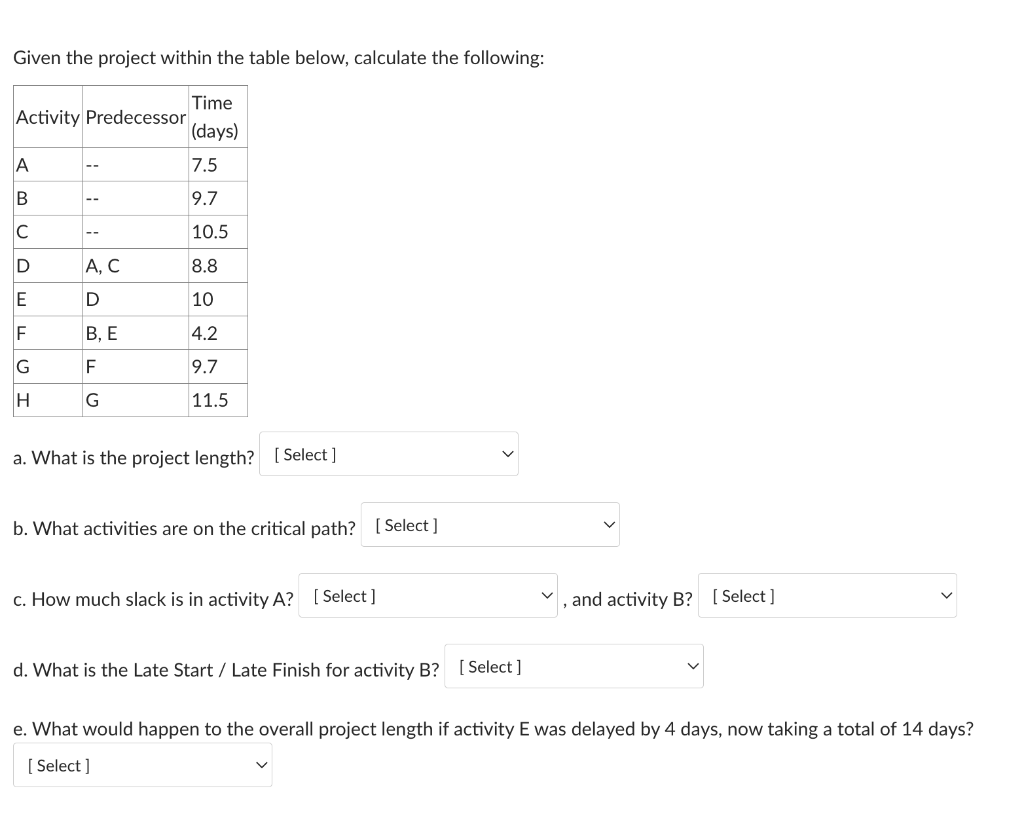Select the Activity column header

(46, 116)
